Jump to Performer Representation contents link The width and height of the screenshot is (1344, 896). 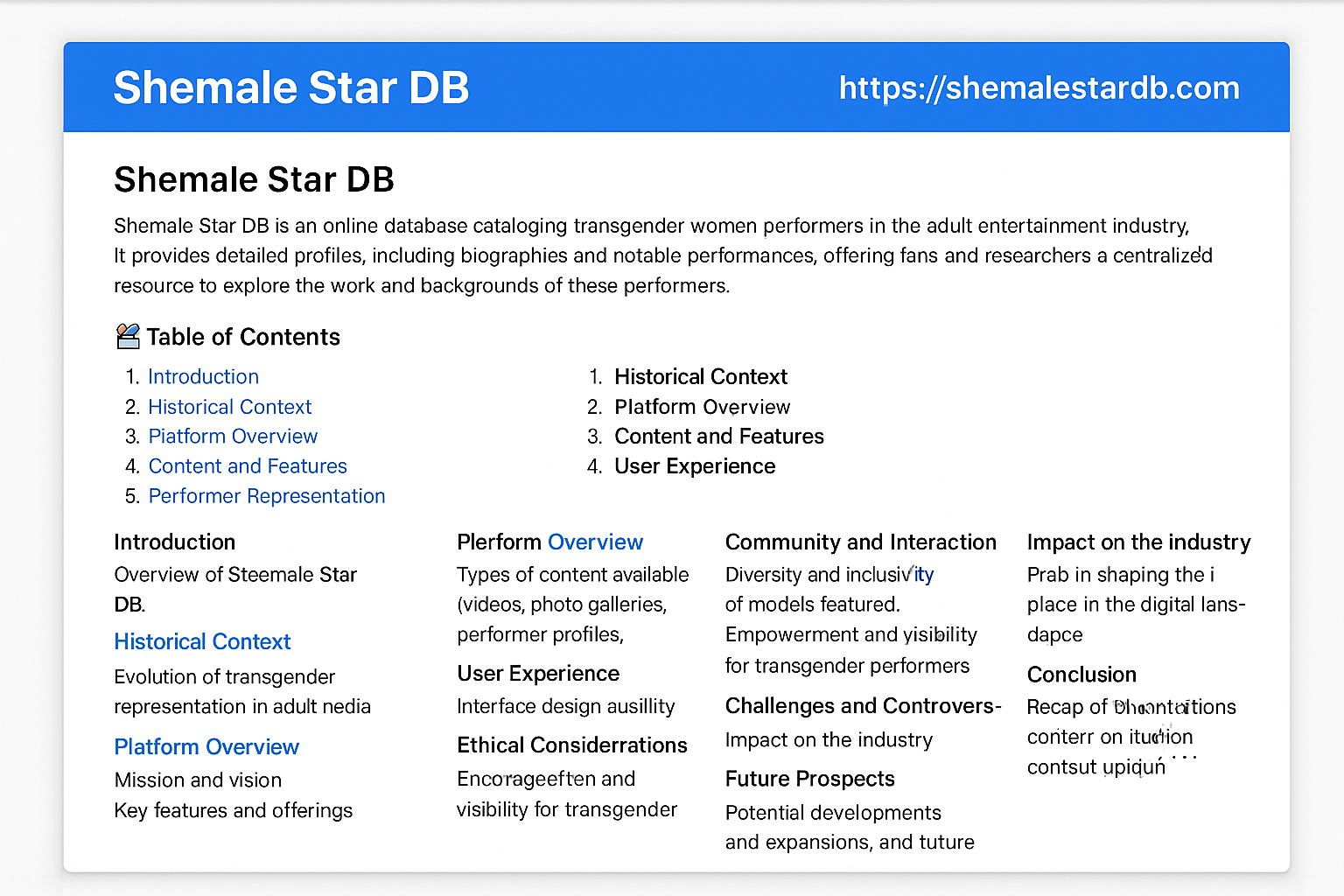tap(267, 496)
